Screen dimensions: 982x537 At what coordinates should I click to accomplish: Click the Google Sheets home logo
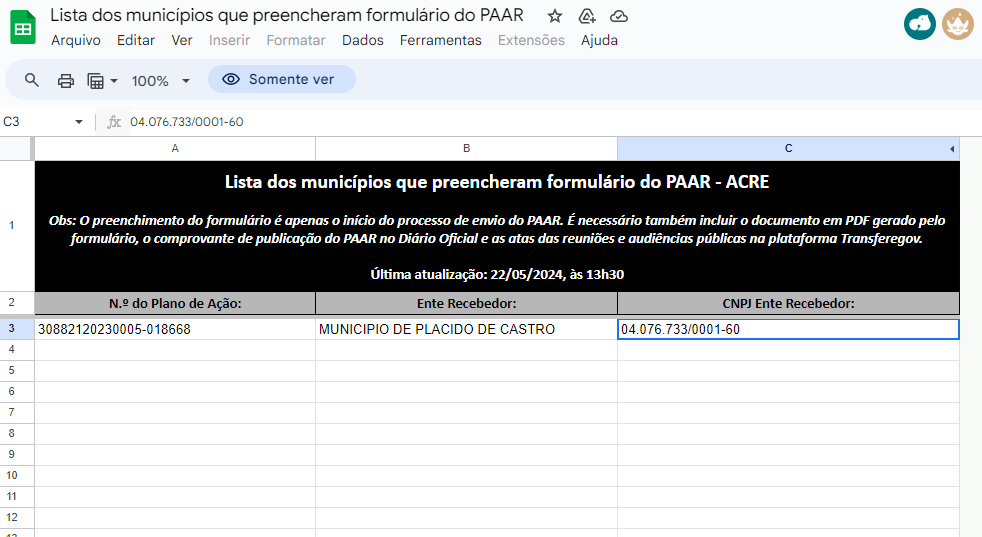[23, 27]
